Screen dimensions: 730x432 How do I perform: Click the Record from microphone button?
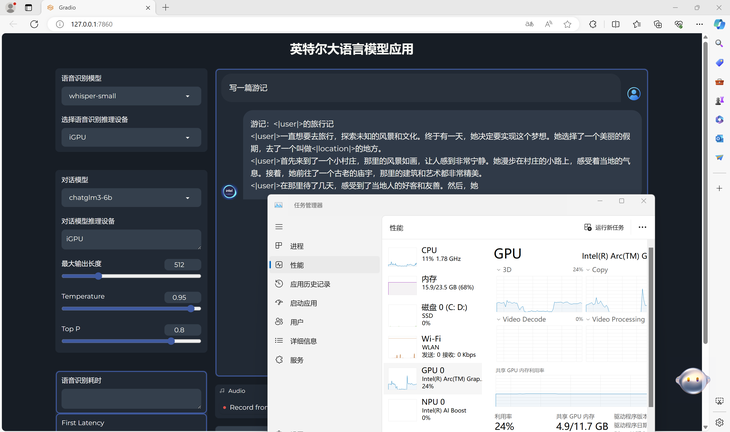click(x=245, y=407)
